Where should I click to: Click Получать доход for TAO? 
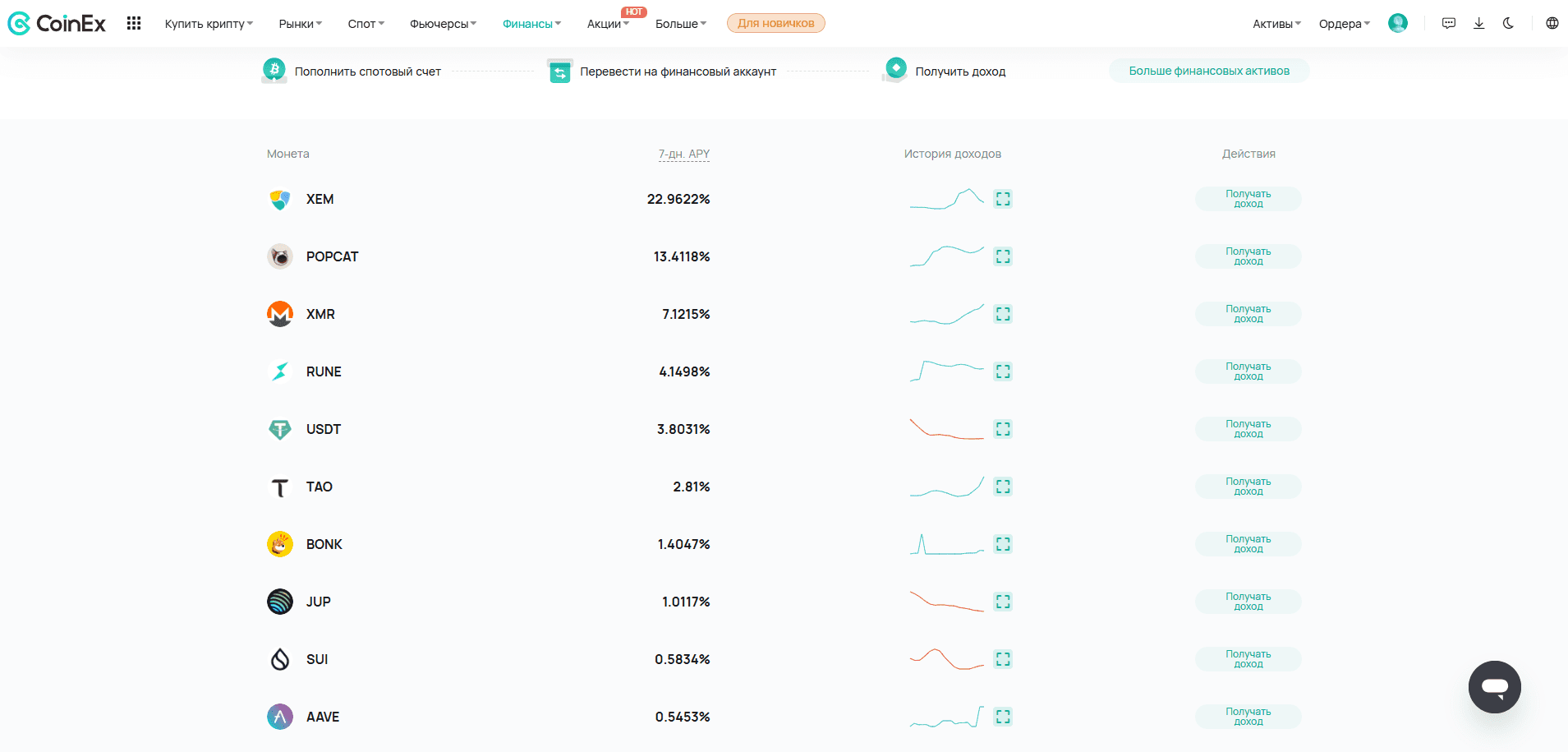pos(1248,487)
